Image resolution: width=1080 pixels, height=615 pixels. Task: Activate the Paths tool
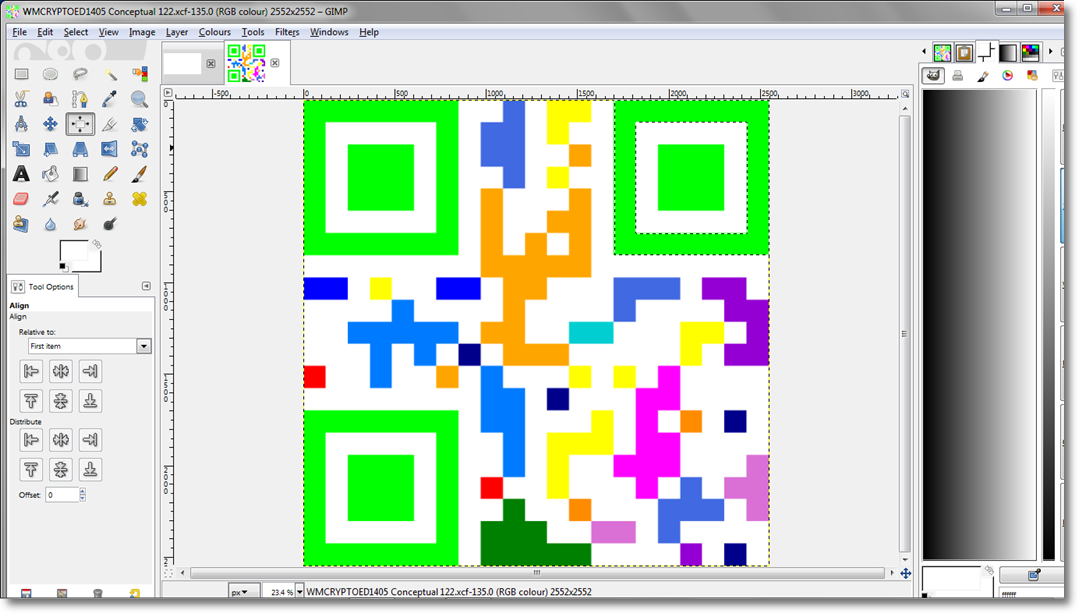coord(80,99)
